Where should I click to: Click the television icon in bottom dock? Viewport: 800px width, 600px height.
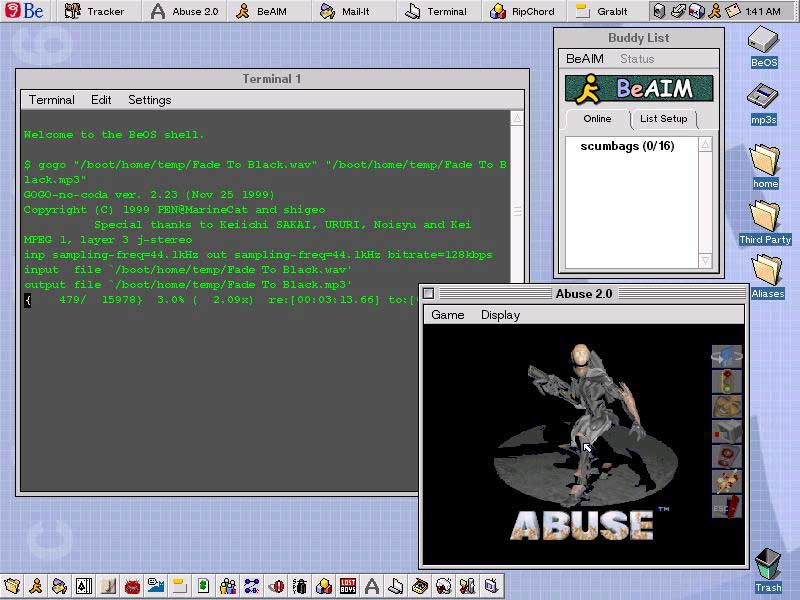pyautogui.click(x=492, y=586)
